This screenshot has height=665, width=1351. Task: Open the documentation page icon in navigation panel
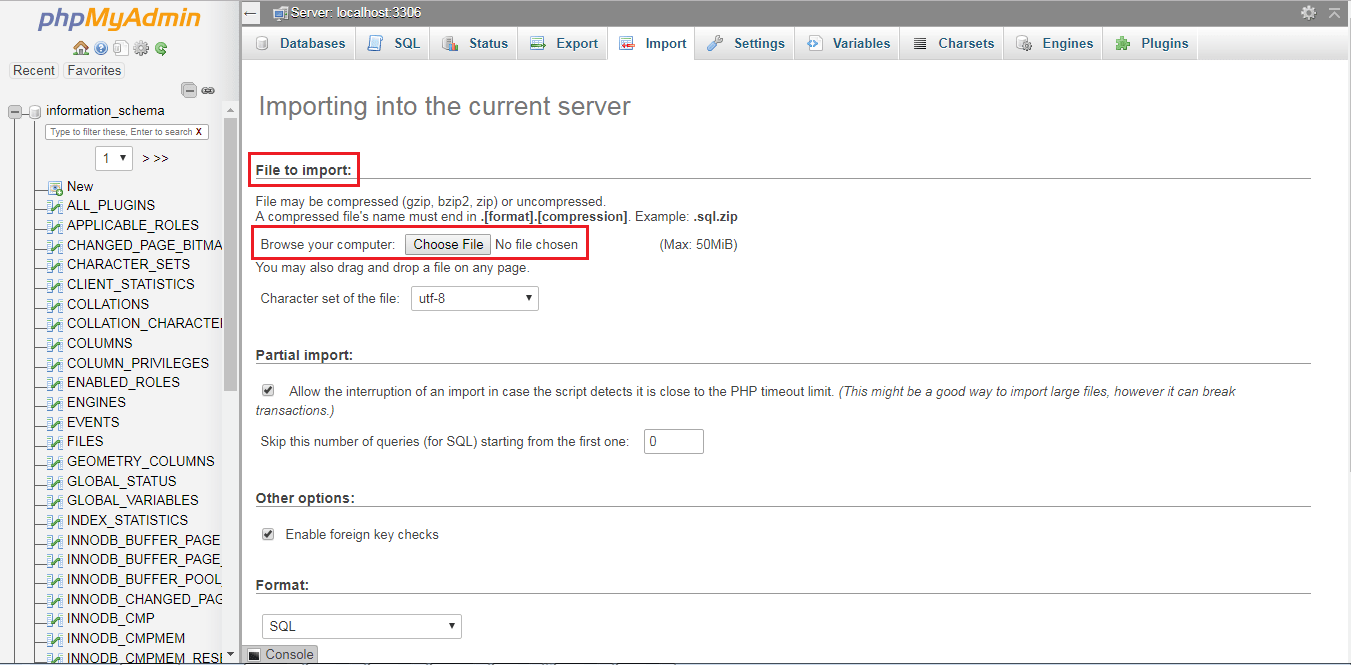tap(121, 47)
